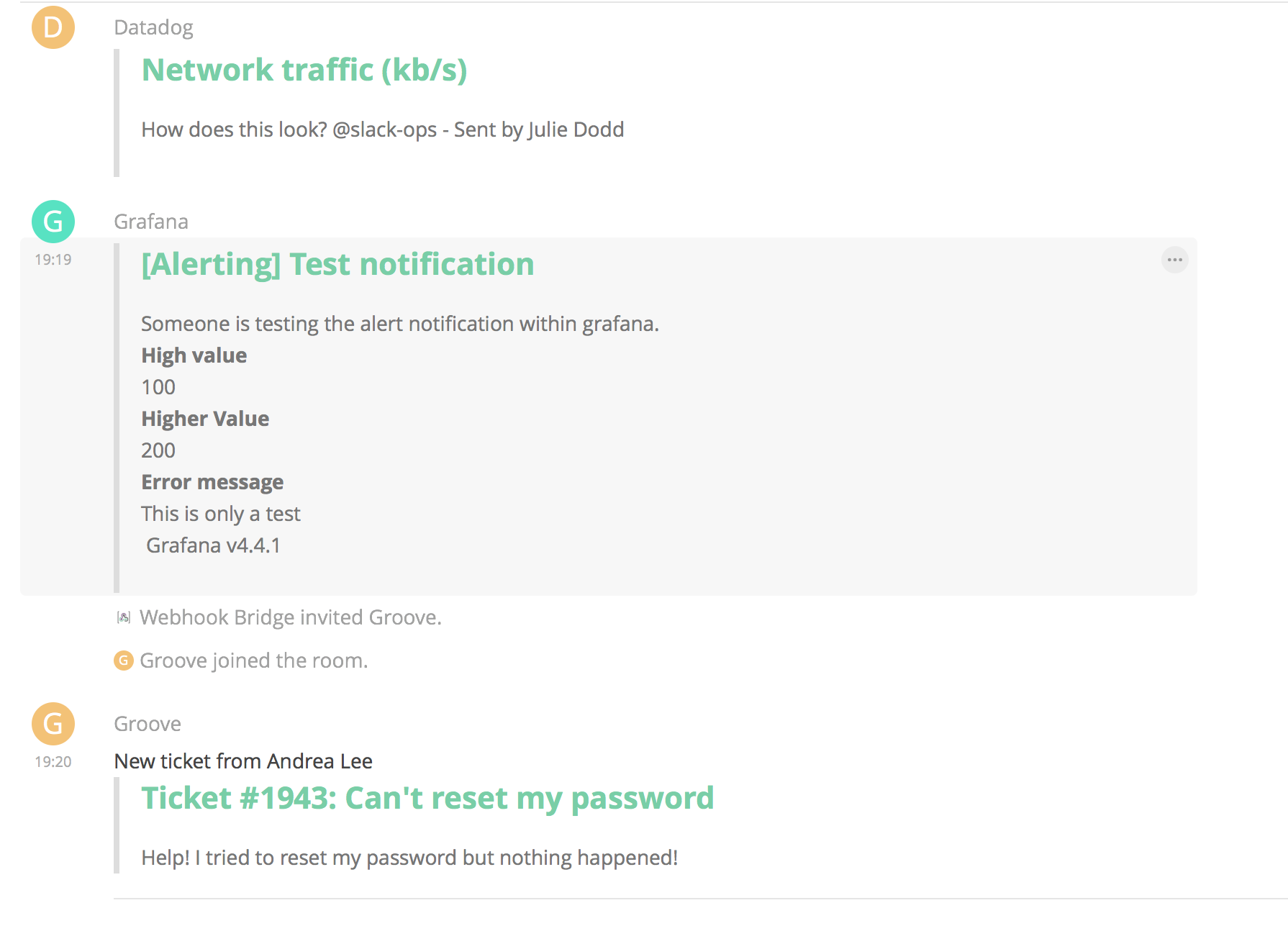Click the Groove avatar icon
1288x944 pixels.
pyautogui.click(x=53, y=724)
